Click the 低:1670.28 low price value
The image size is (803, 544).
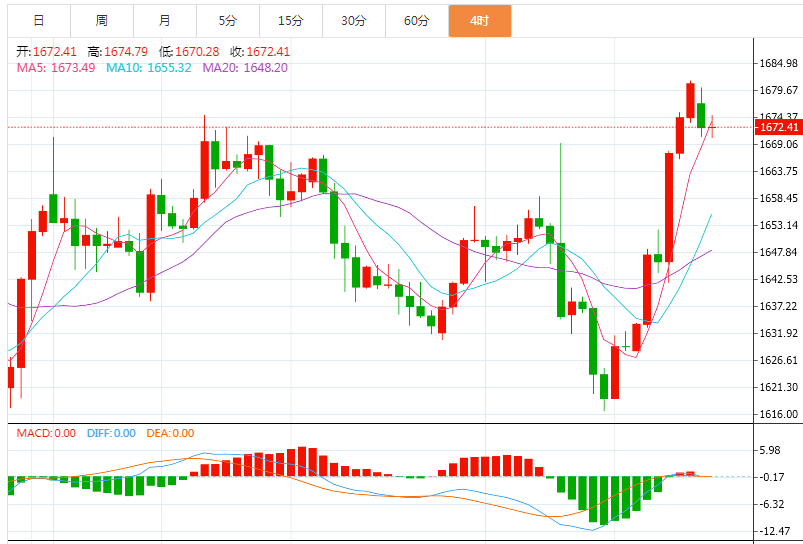[189, 52]
